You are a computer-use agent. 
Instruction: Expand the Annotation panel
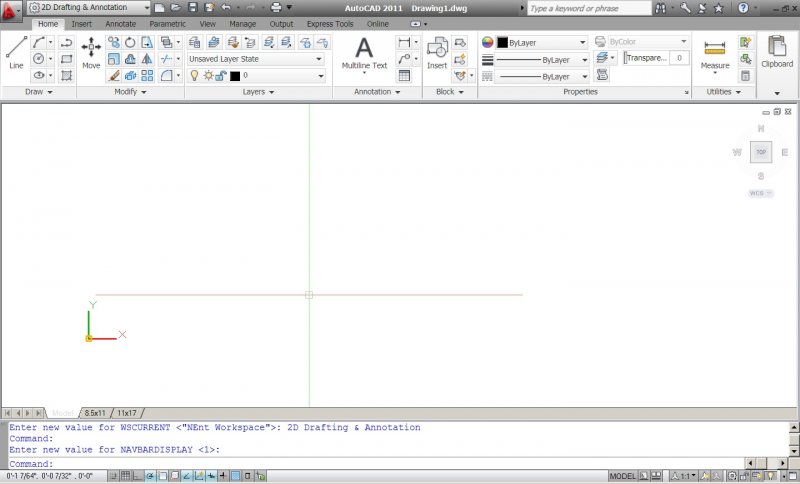coord(377,92)
